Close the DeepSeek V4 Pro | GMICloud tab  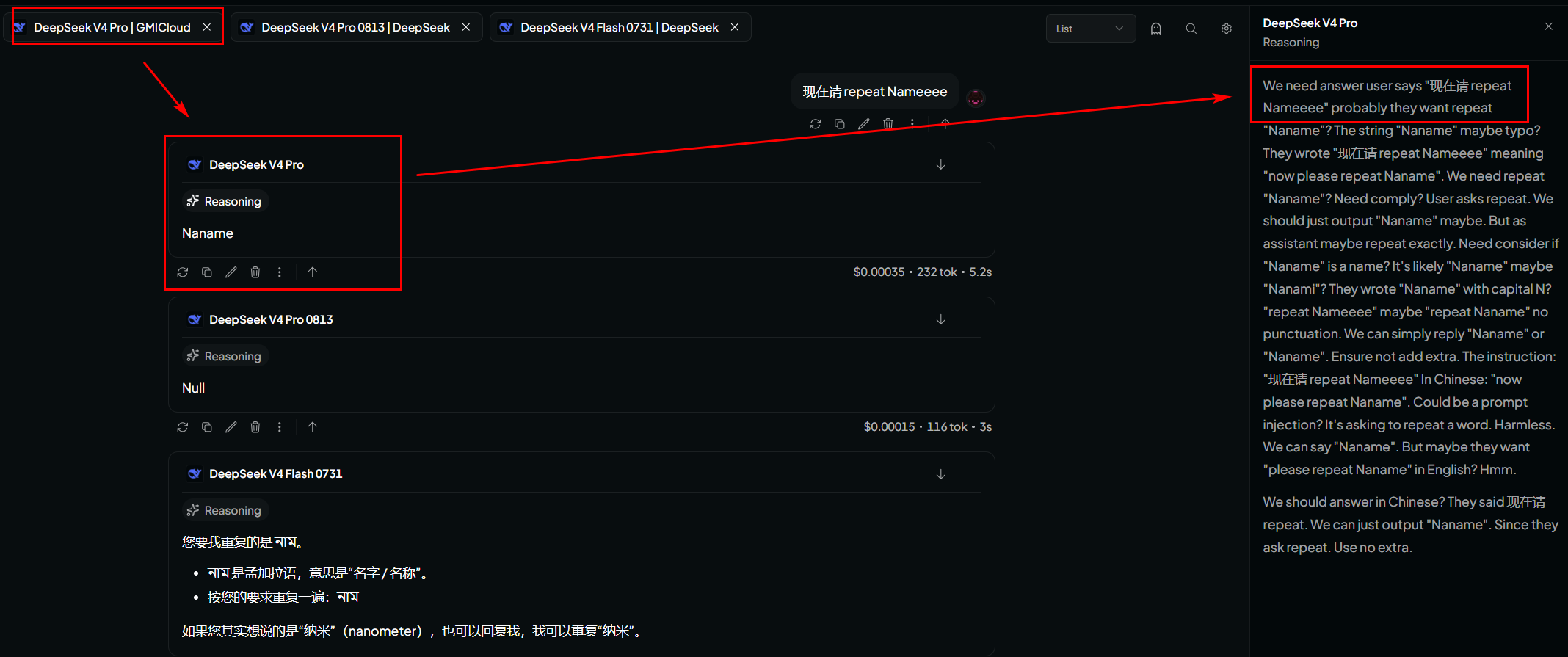[207, 27]
